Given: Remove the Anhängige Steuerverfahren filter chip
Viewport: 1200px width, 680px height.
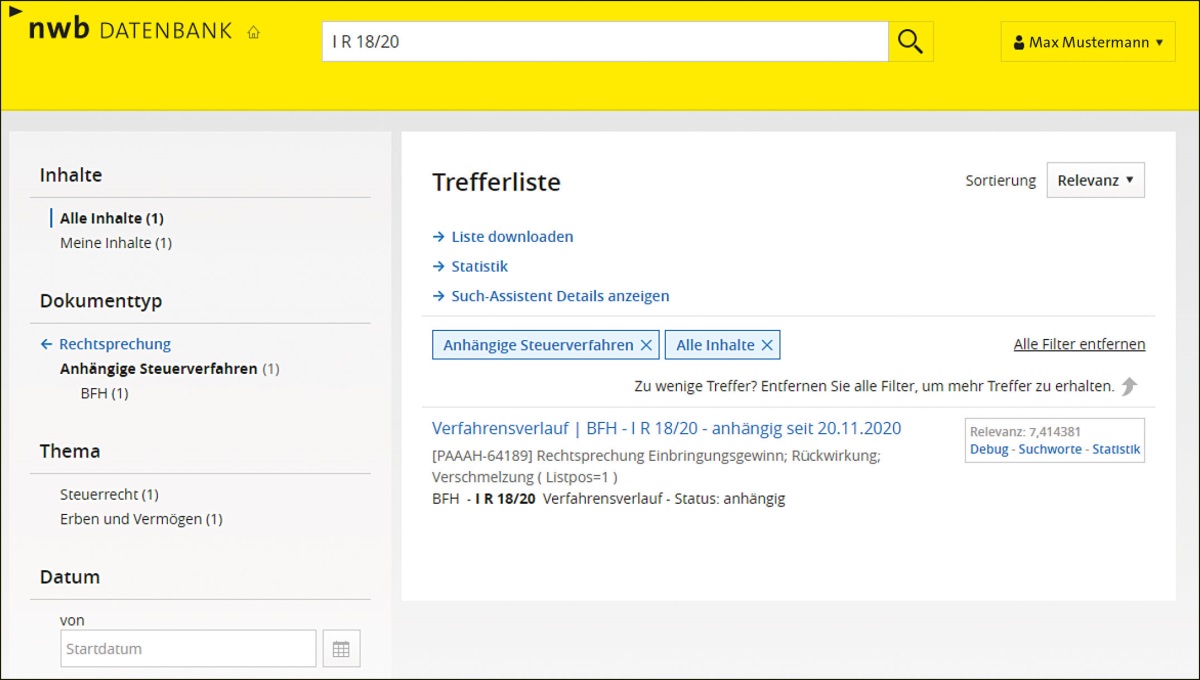Looking at the screenshot, I should [646, 345].
